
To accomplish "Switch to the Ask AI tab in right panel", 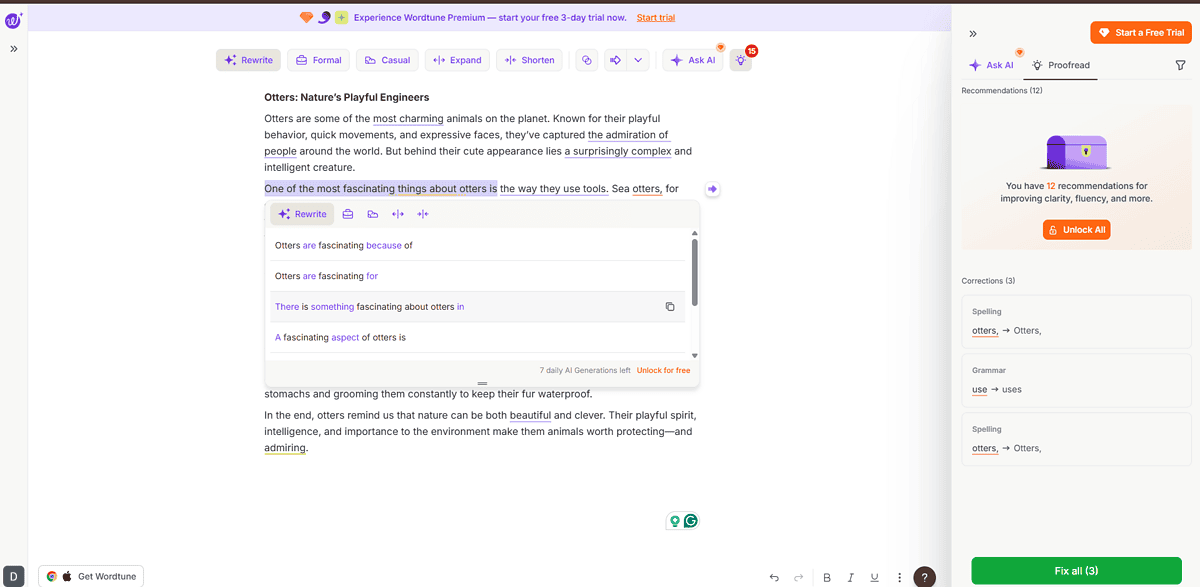I will tap(991, 65).
